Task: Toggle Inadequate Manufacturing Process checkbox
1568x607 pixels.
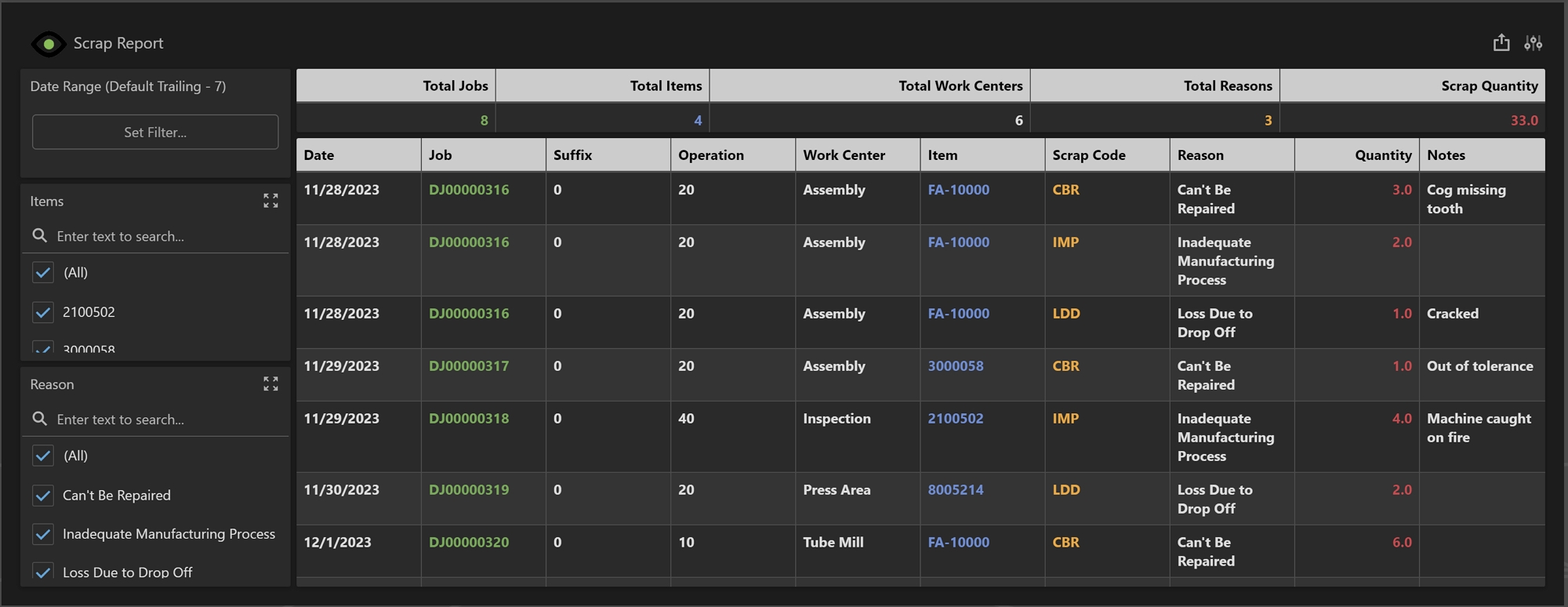Action: point(43,534)
